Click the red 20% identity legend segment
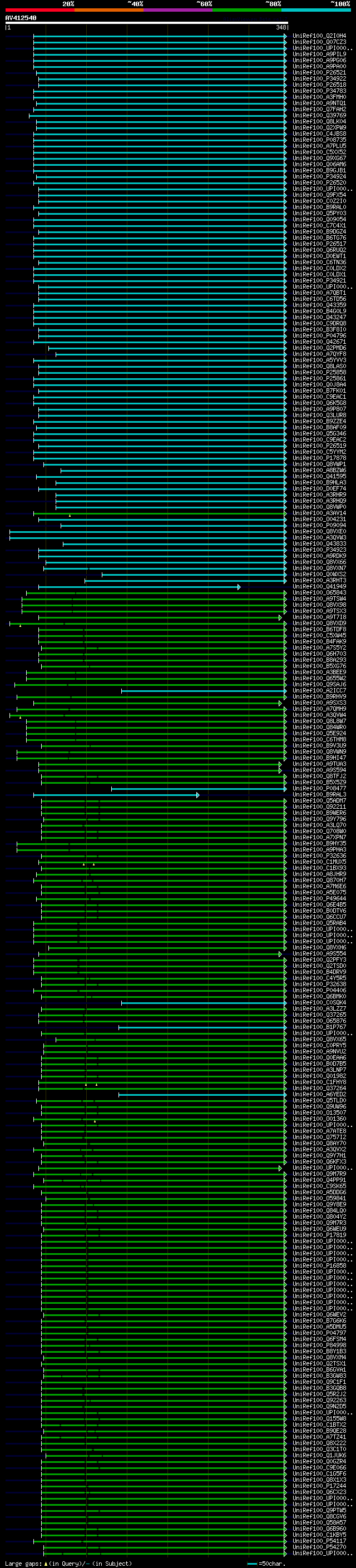 (x=39, y=10)
